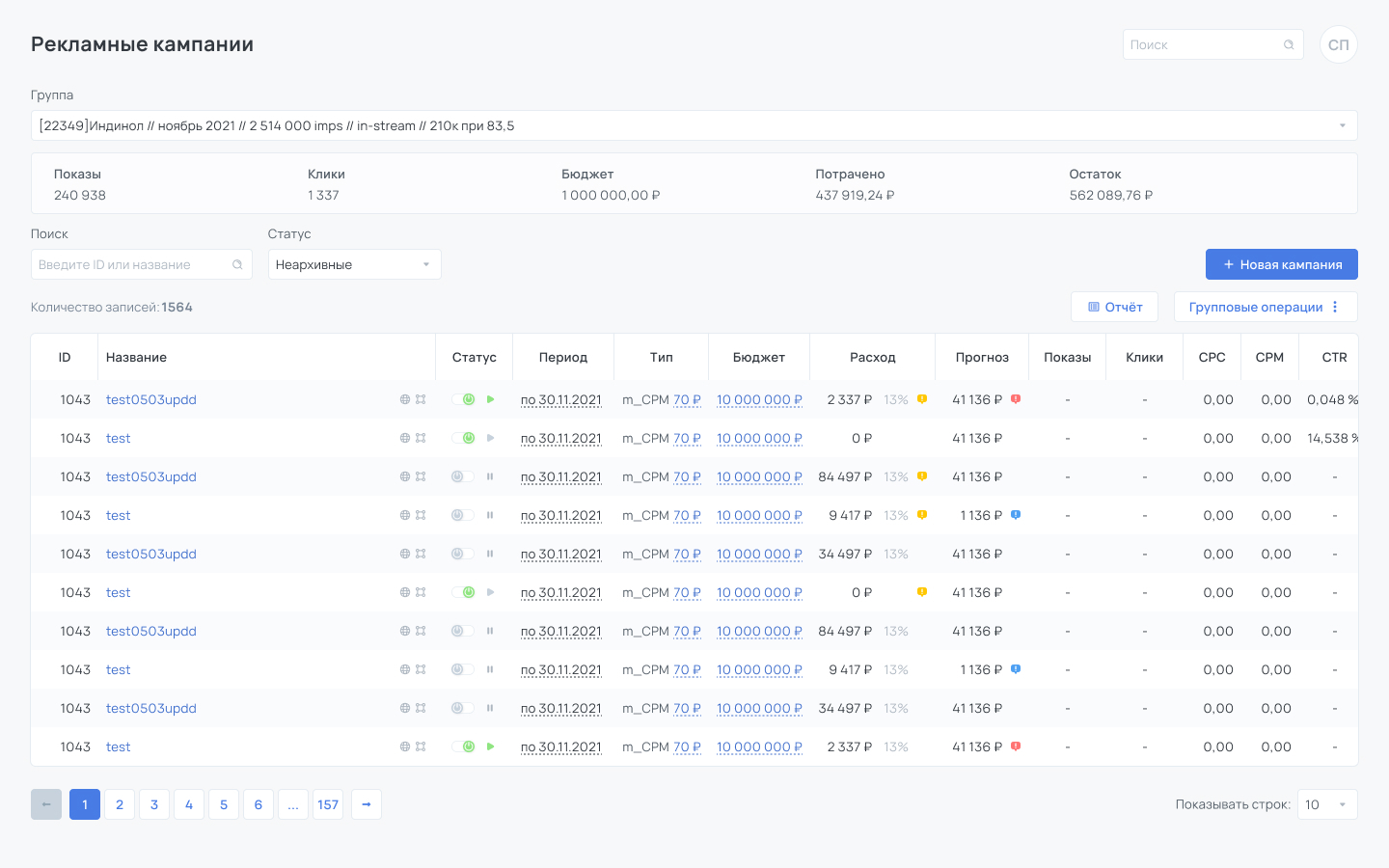Open the Статус Неархивные dropdown

click(x=354, y=264)
